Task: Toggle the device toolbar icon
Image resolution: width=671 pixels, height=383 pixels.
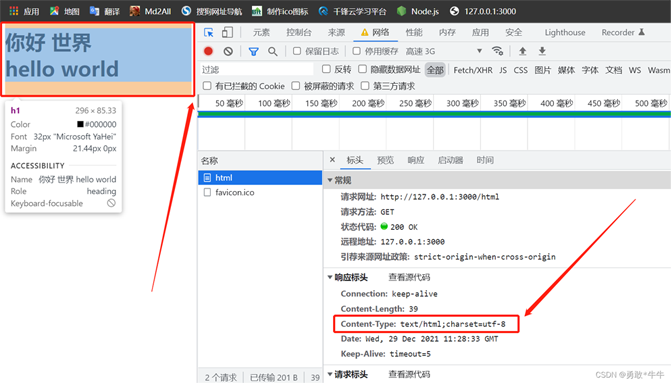Action: point(227,33)
